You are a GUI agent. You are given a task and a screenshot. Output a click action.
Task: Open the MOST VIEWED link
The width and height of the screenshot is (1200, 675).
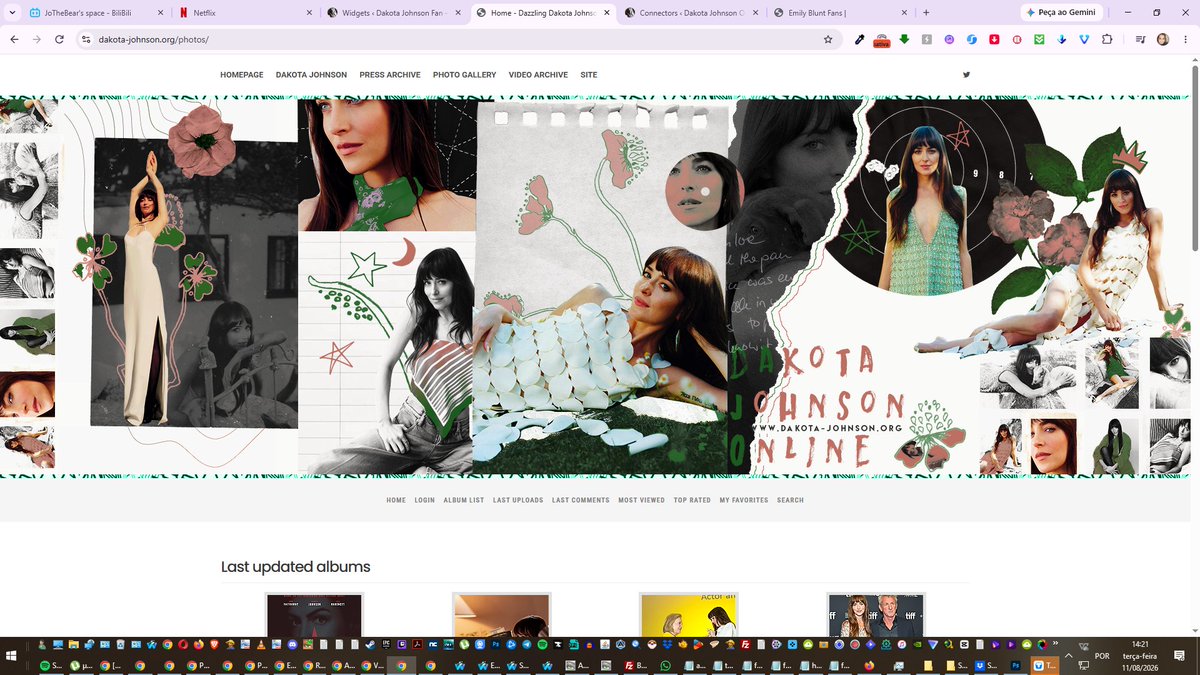pos(641,500)
